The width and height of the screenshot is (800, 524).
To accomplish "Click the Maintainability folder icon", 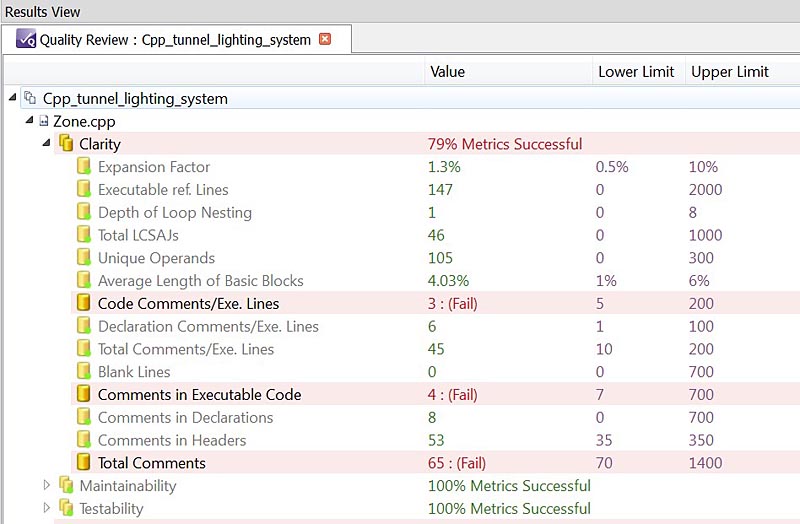I will click(66, 485).
